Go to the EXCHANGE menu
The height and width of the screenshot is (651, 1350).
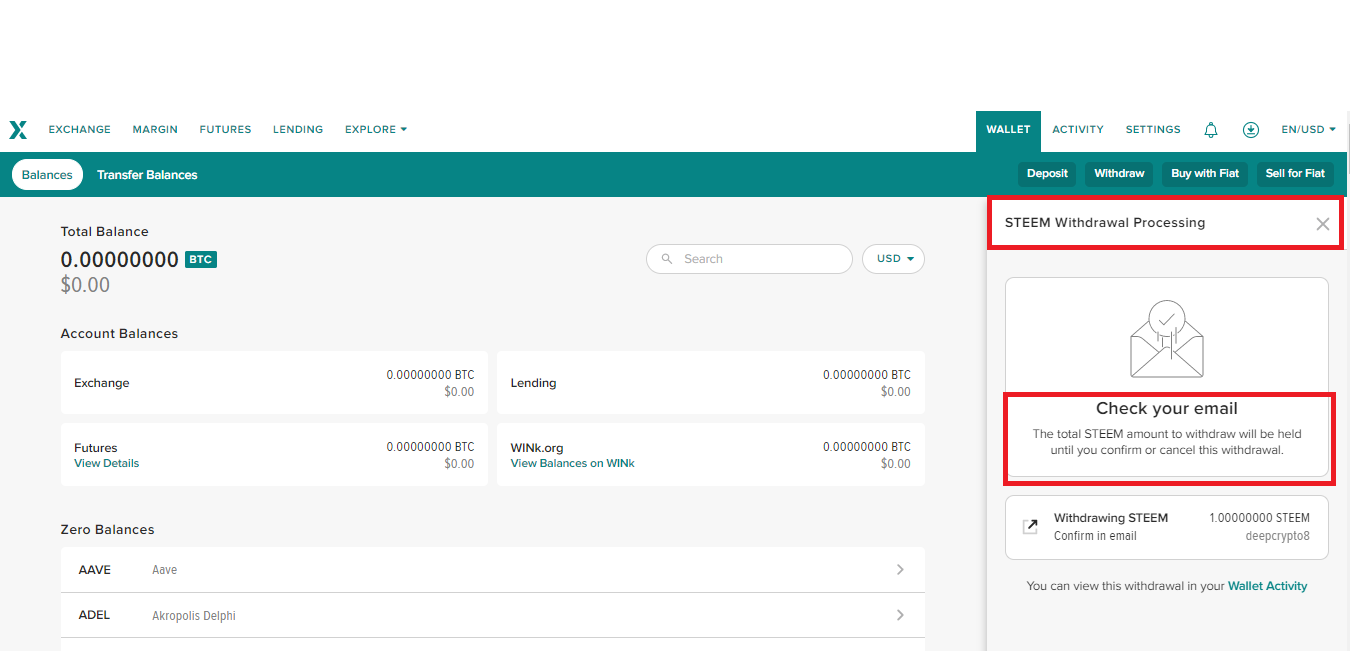(x=80, y=129)
